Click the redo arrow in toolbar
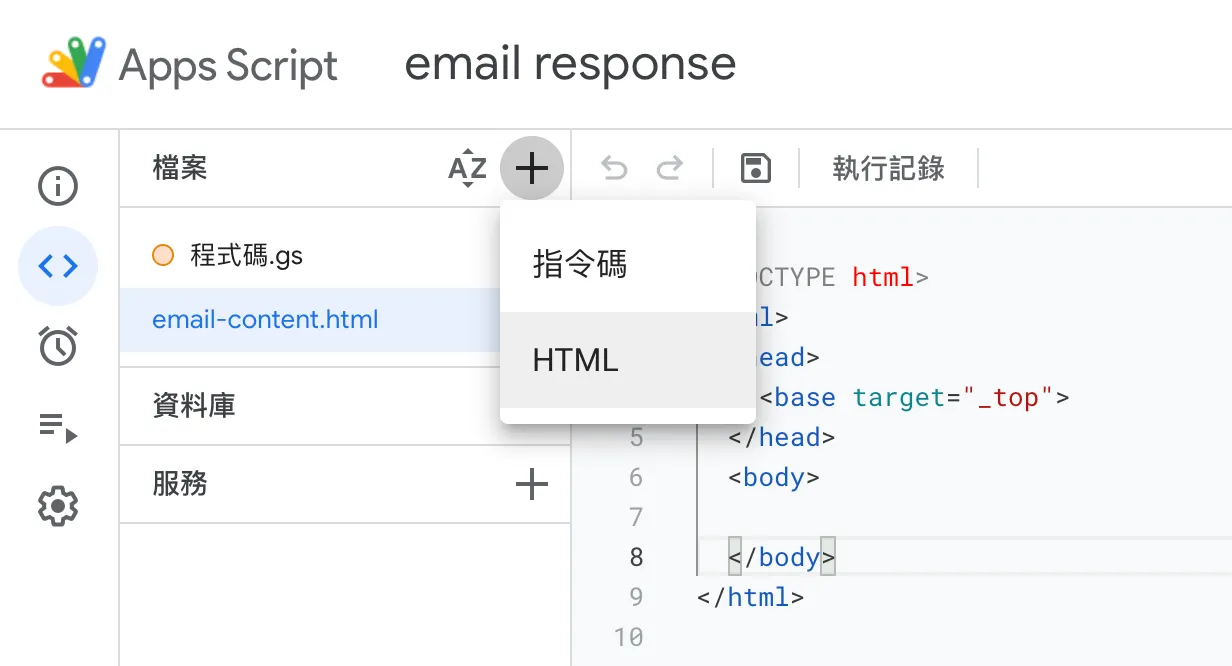 click(x=668, y=168)
